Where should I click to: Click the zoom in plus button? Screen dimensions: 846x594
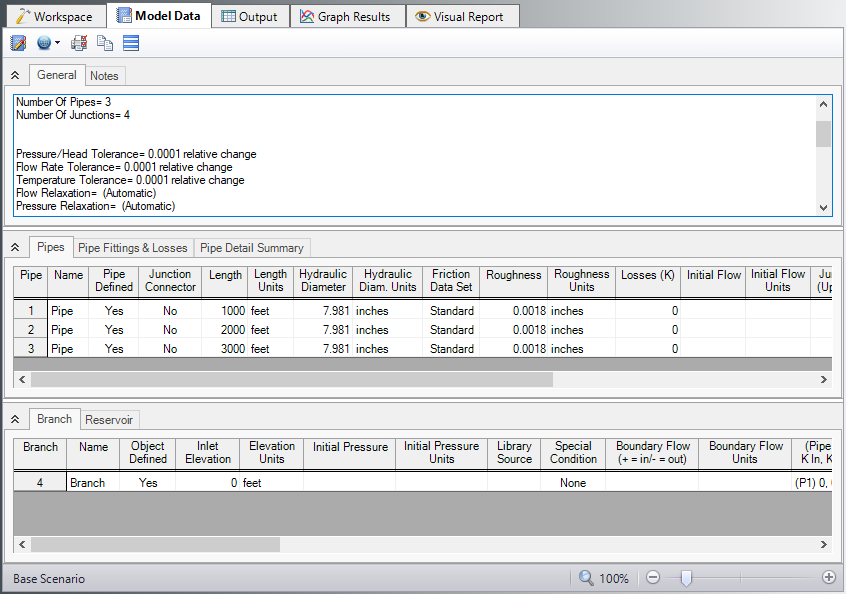click(828, 578)
